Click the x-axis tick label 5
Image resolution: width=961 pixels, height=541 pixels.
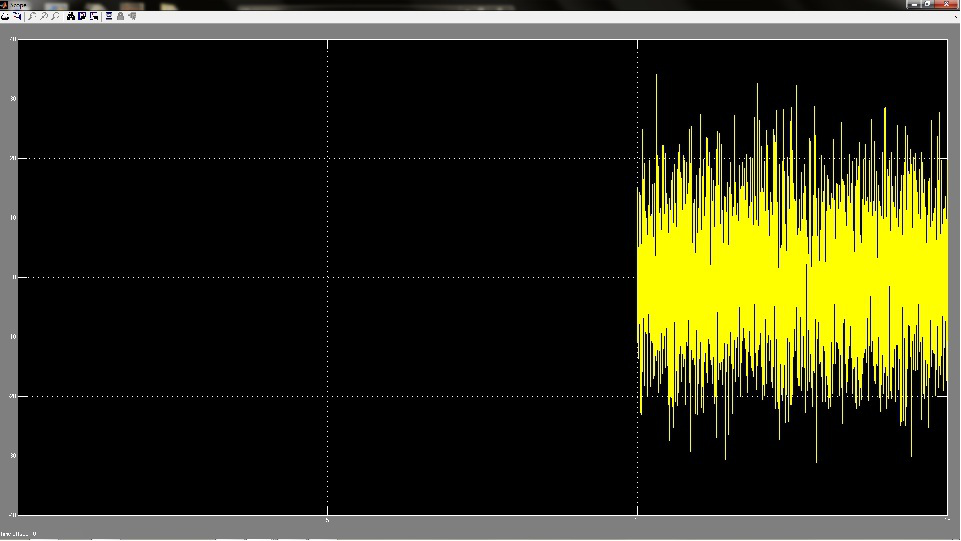coord(328,520)
